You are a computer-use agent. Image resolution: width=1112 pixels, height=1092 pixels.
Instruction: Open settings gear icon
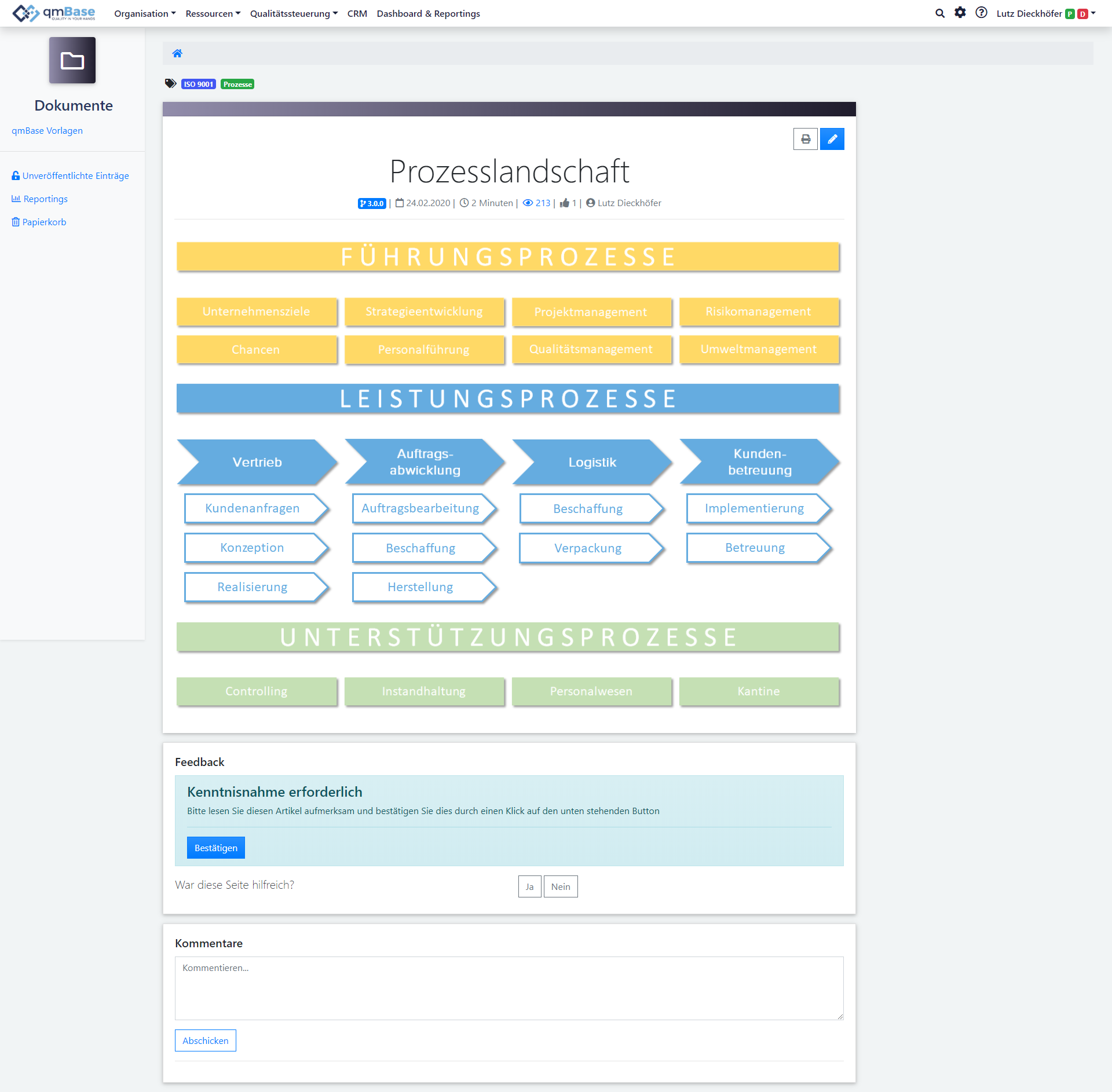tap(960, 13)
